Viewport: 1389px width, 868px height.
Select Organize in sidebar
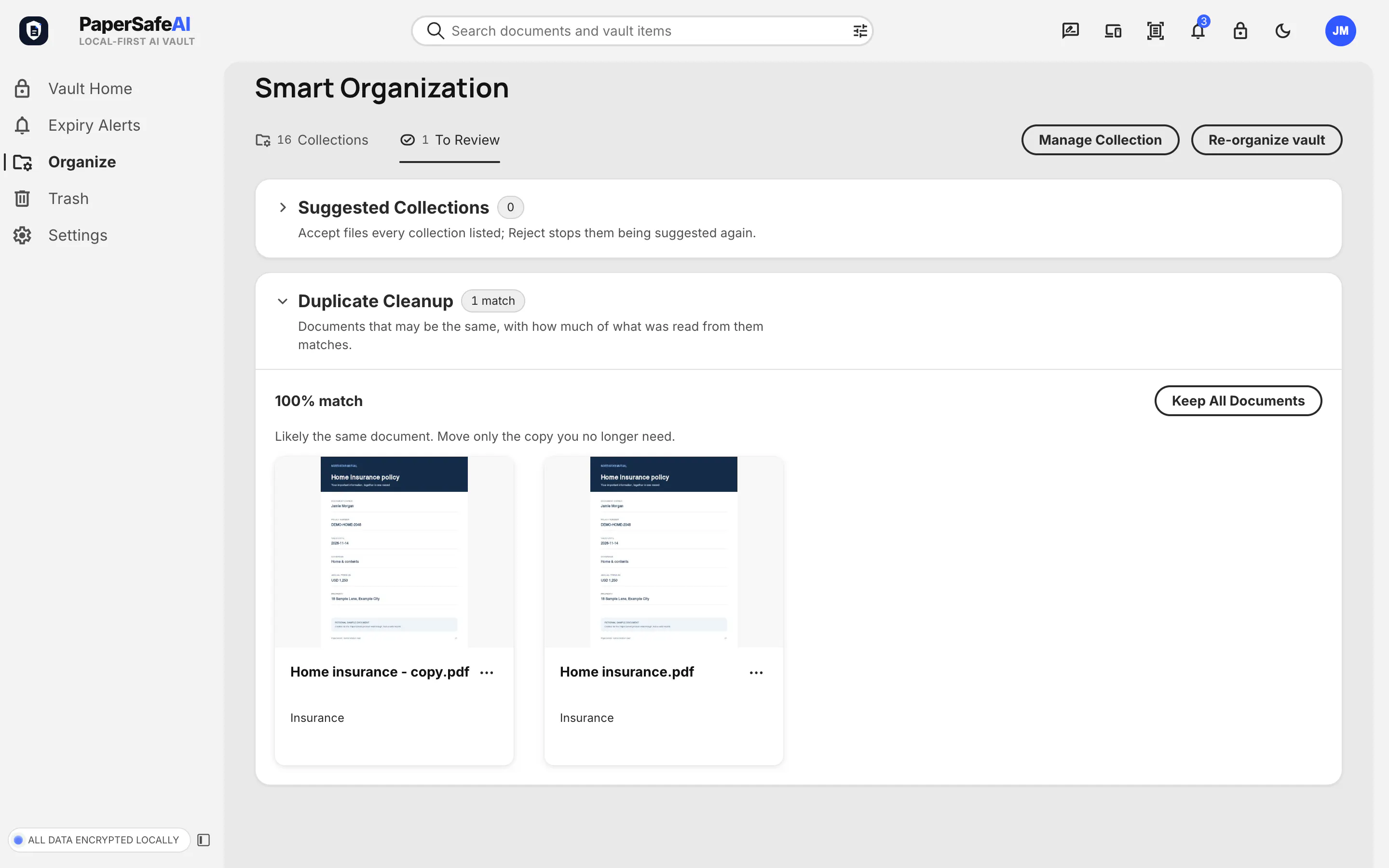[x=82, y=162]
